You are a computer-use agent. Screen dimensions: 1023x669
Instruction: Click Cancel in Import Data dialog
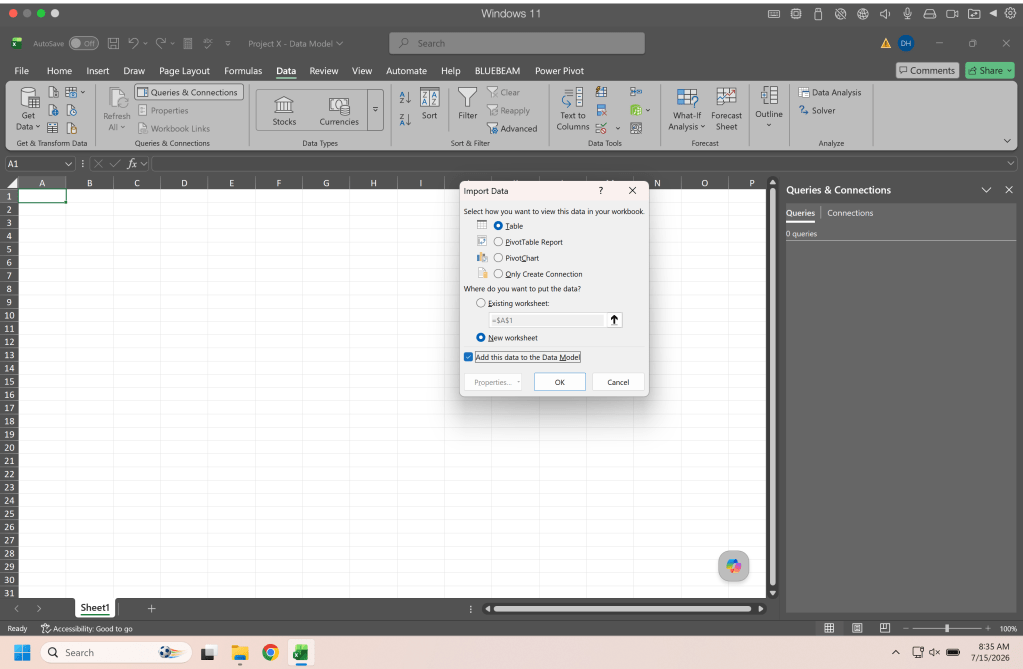(618, 382)
